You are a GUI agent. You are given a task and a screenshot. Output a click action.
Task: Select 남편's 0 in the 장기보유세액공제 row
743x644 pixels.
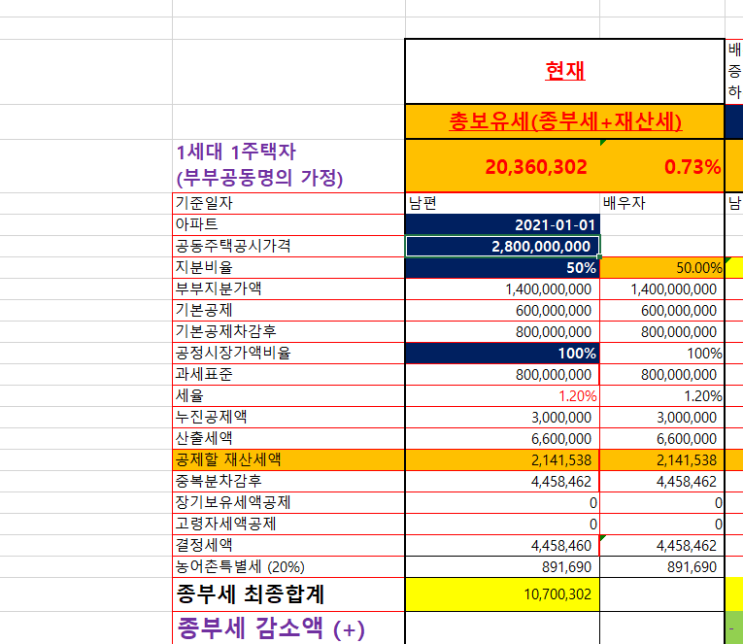[503, 502]
